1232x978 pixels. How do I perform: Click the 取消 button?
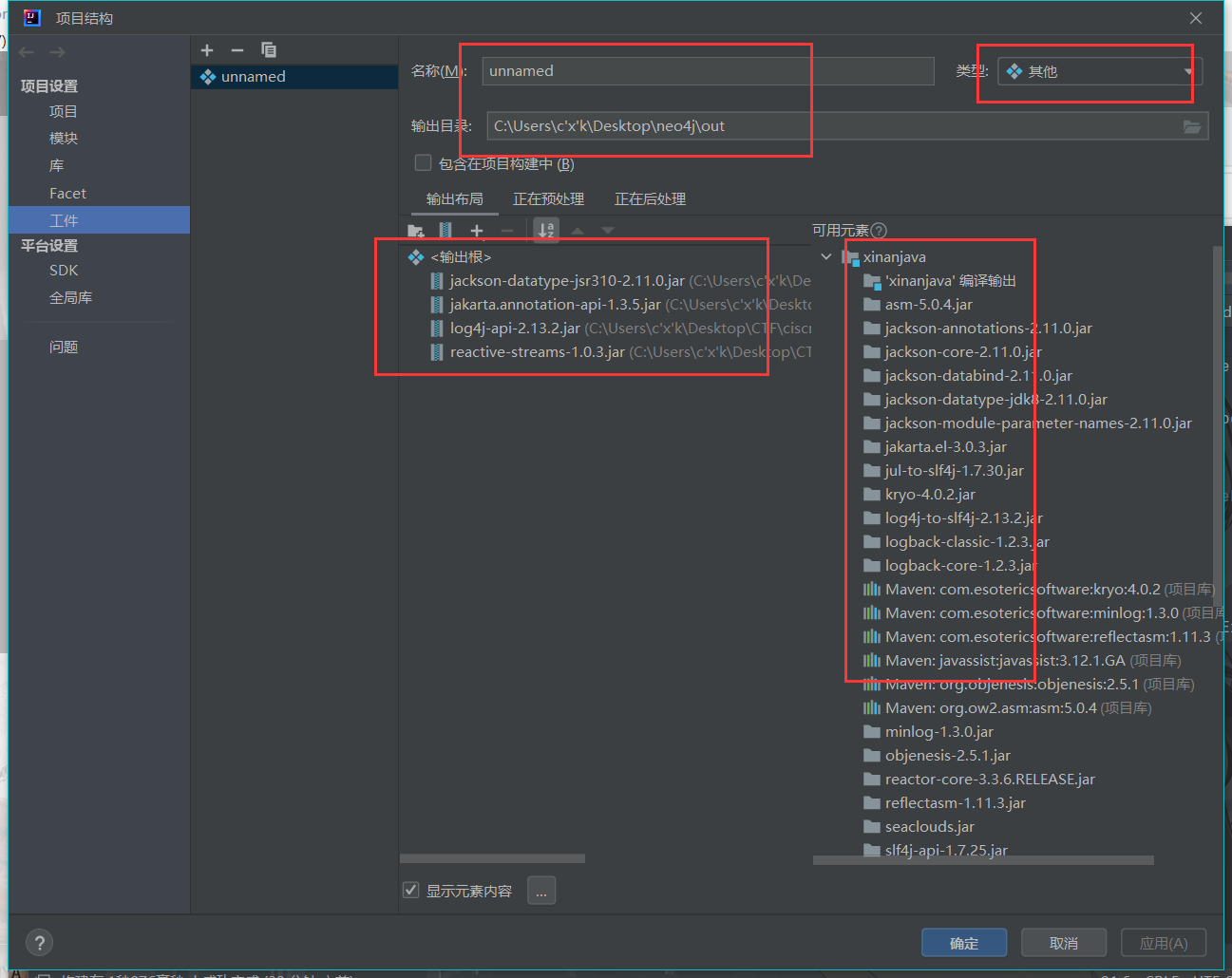click(x=1064, y=943)
